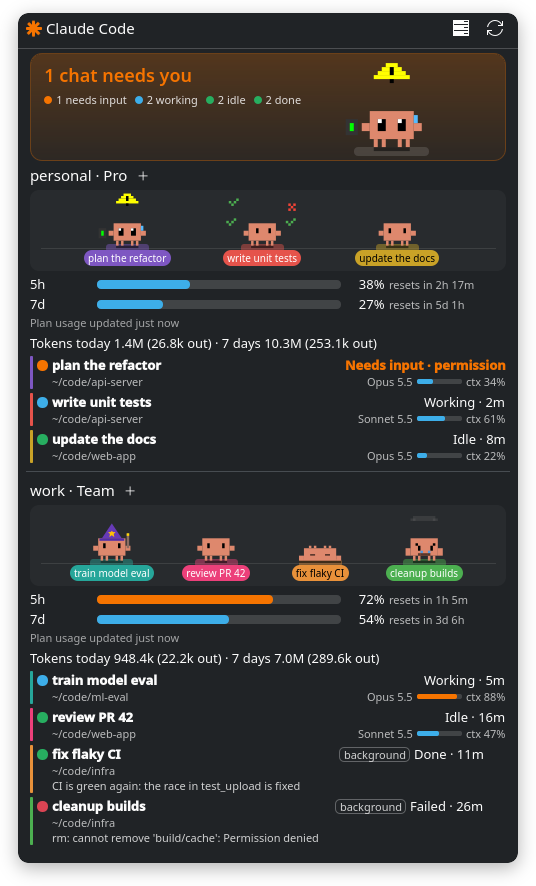The width and height of the screenshot is (536, 886).
Task: Click the large alert mascot in banner
Action: pos(391,110)
